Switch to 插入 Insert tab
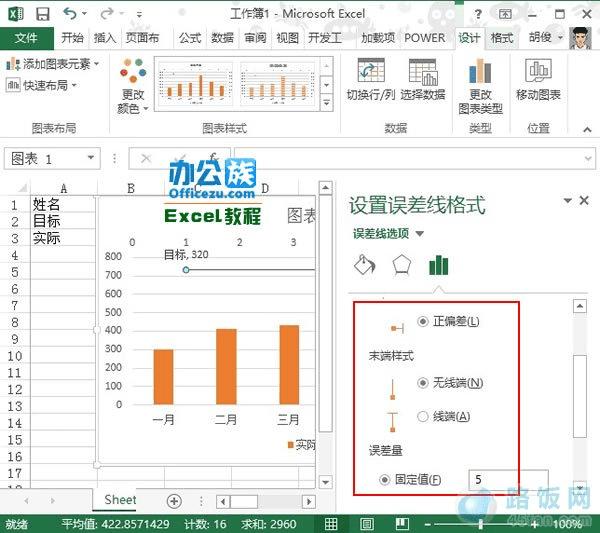 tap(104, 38)
